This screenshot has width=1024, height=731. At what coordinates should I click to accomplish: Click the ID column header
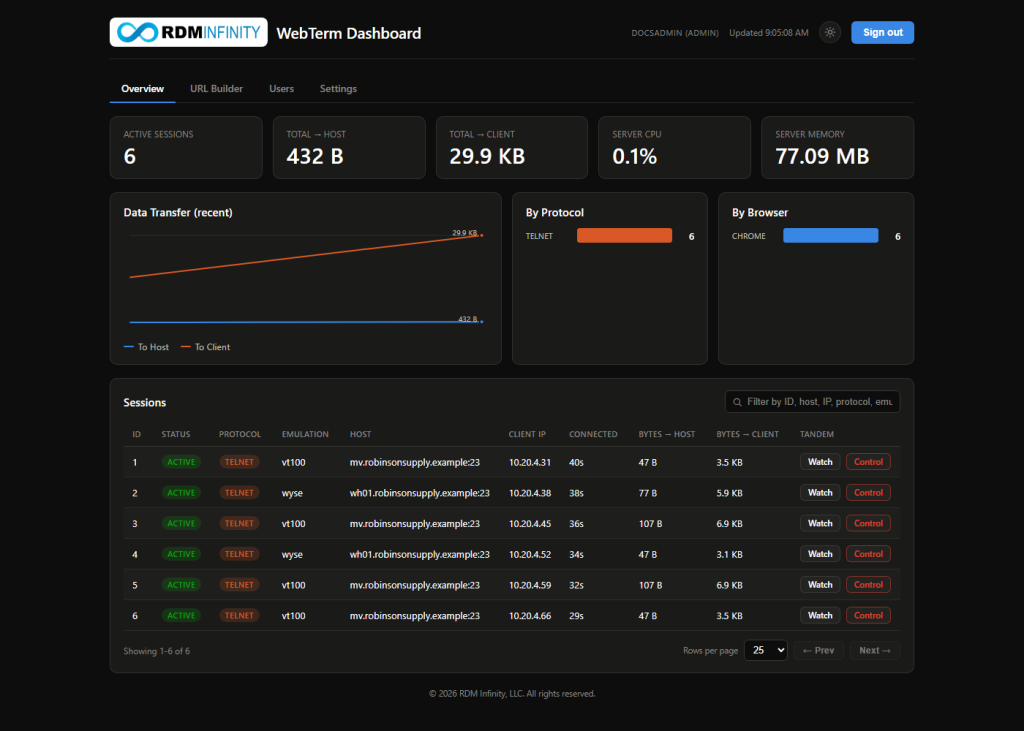pos(136,434)
